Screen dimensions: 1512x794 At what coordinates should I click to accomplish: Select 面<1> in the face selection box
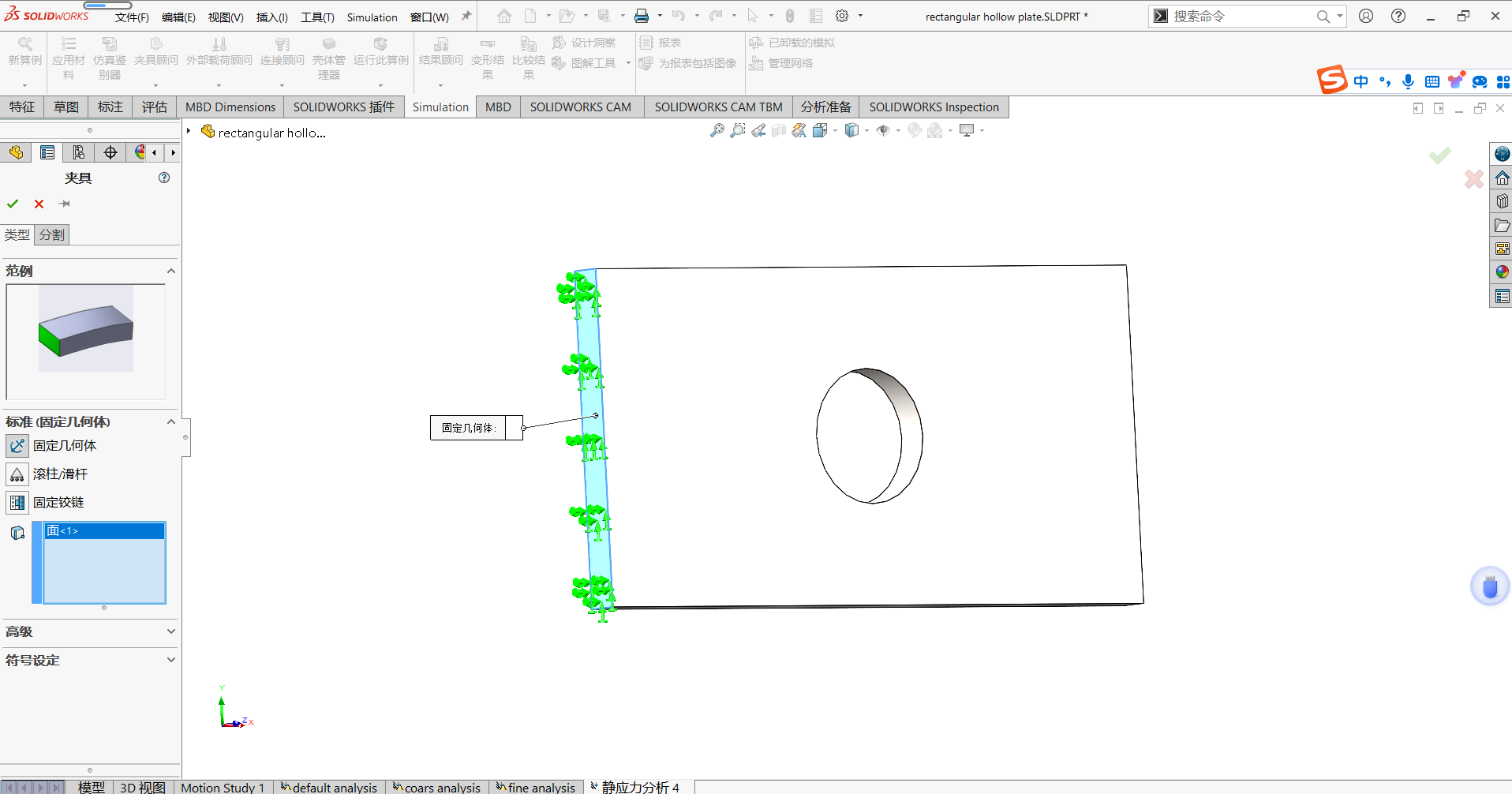104,531
